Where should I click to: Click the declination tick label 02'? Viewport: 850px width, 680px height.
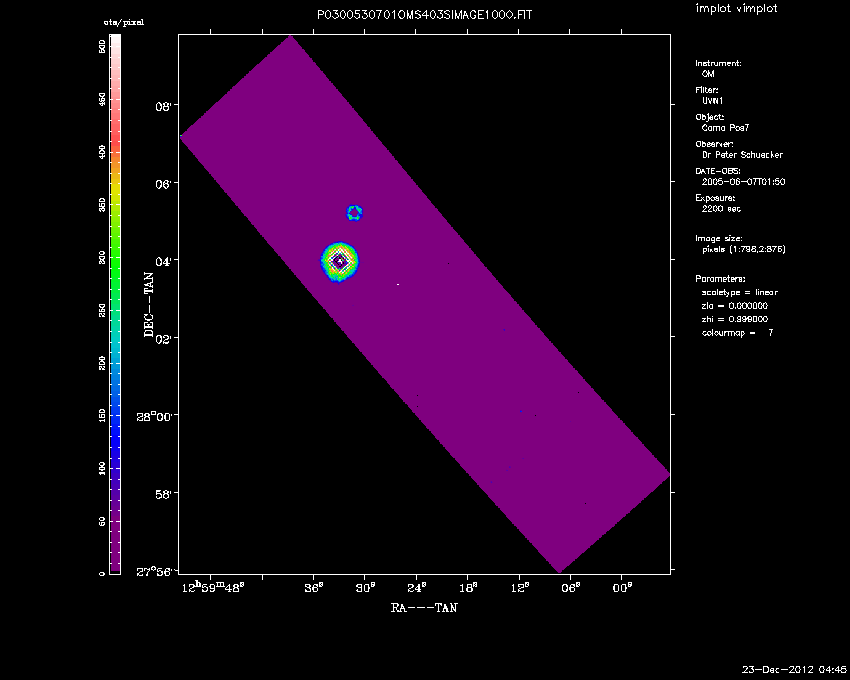point(163,339)
